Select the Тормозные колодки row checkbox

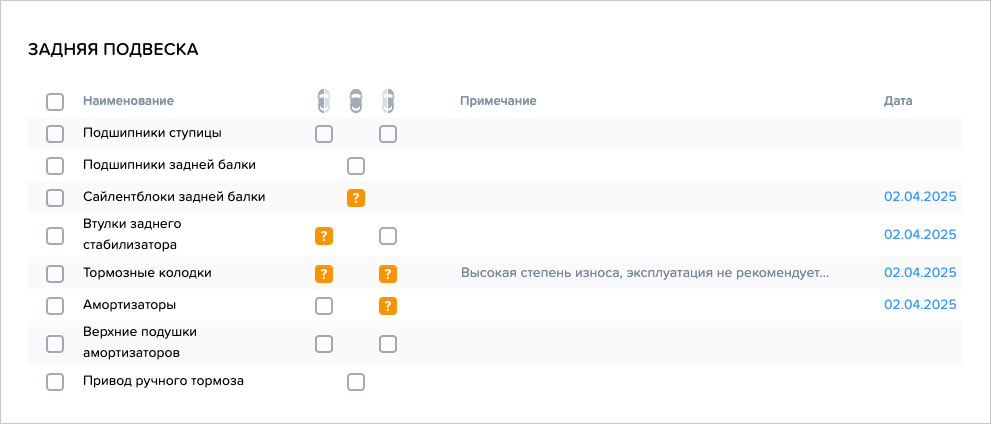tap(55, 274)
